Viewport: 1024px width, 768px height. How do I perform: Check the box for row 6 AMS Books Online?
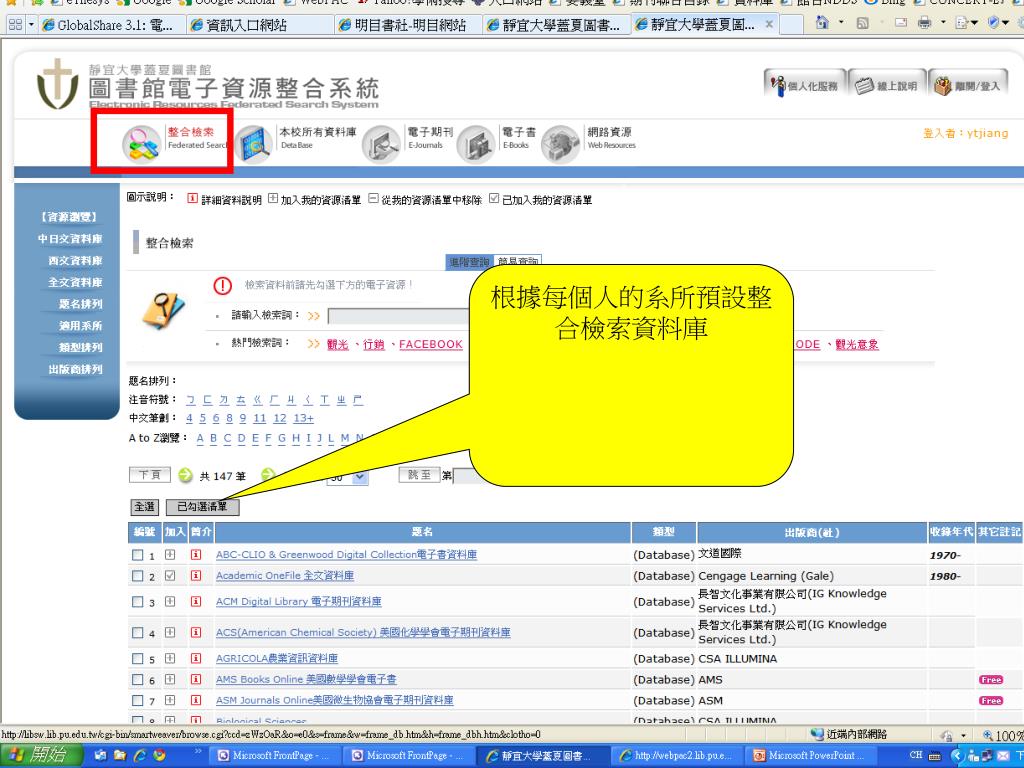[x=137, y=680]
